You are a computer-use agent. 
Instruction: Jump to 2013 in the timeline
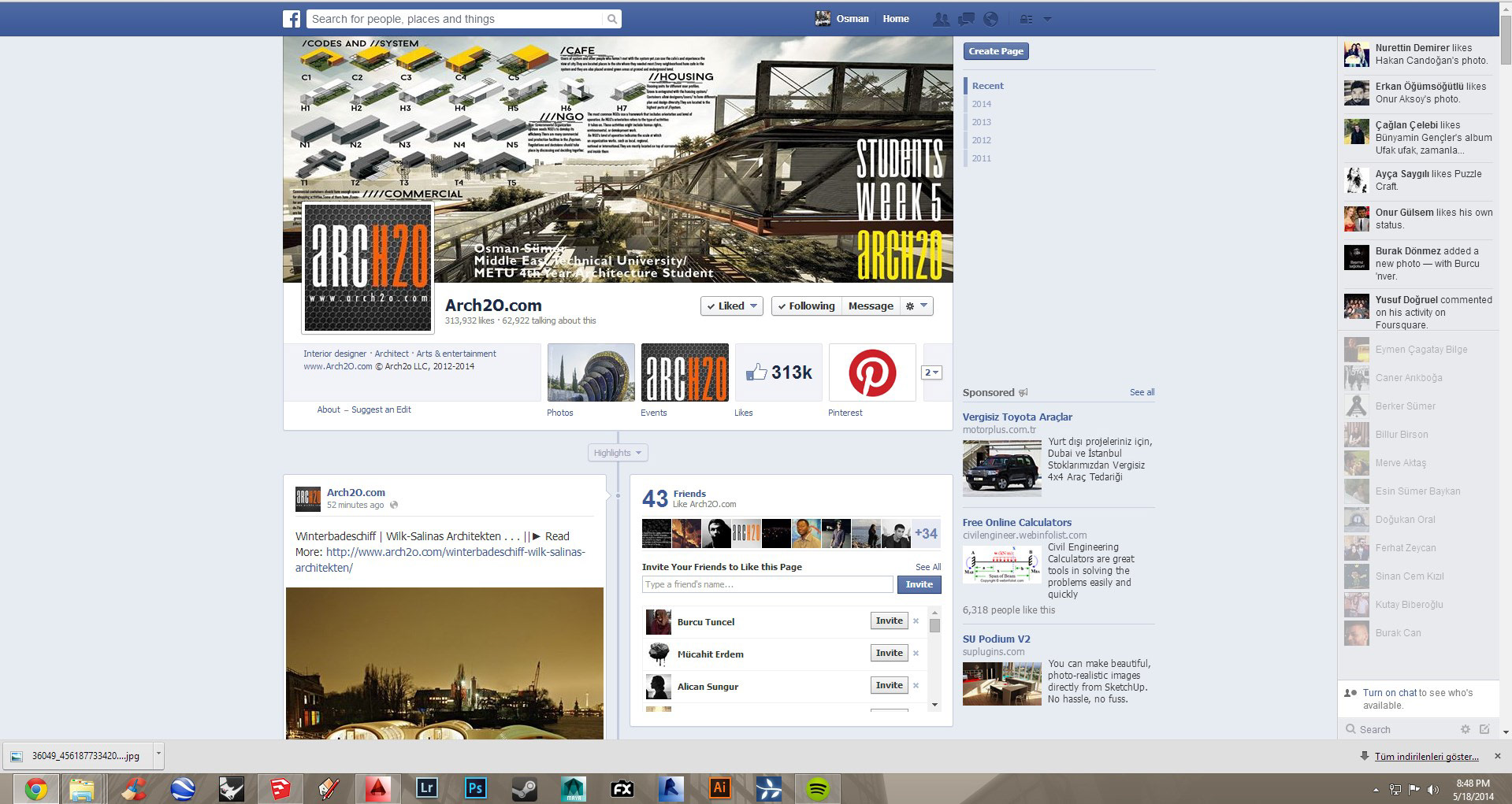point(981,122)
